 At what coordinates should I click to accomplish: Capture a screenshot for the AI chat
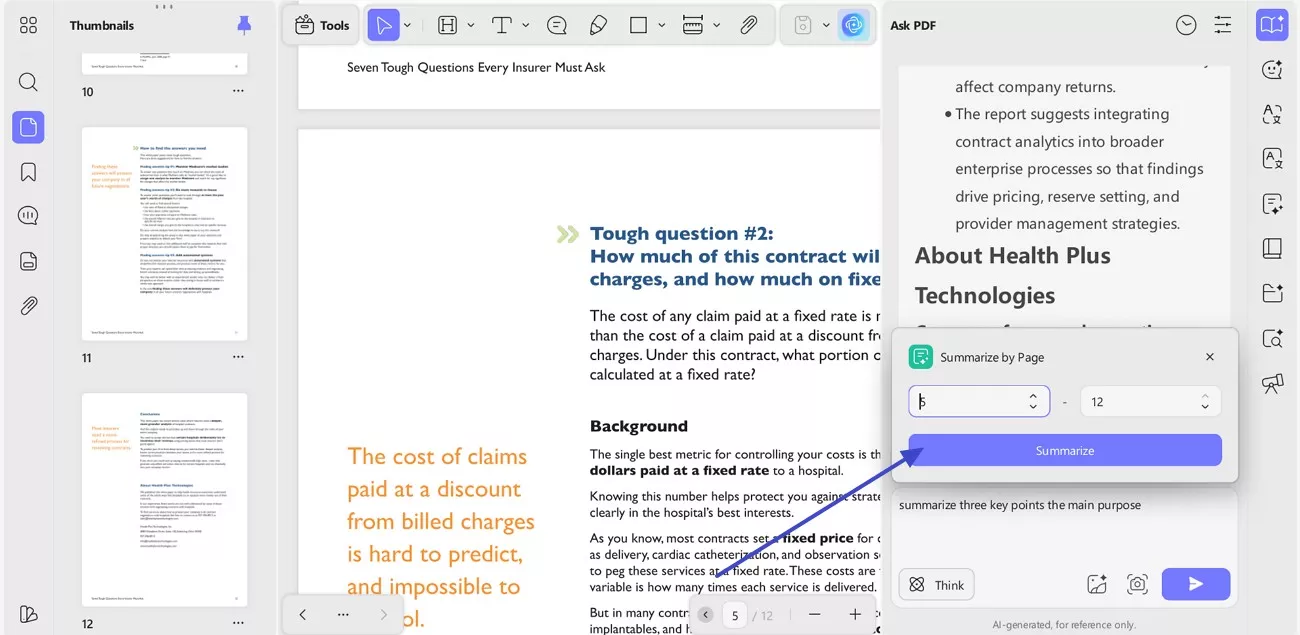(1138, 584)
